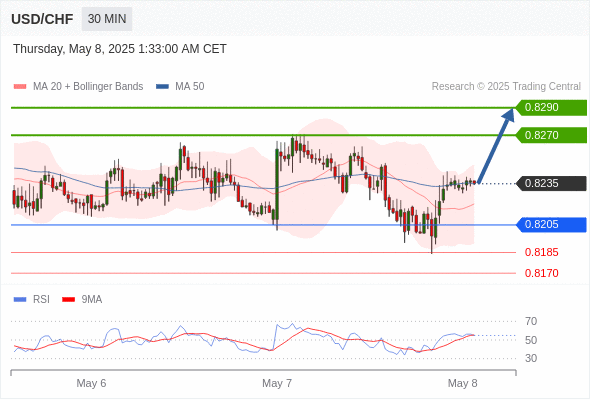Click the May 8 date axis label
This screenshot has width=590, height=400.
(462, 383)
